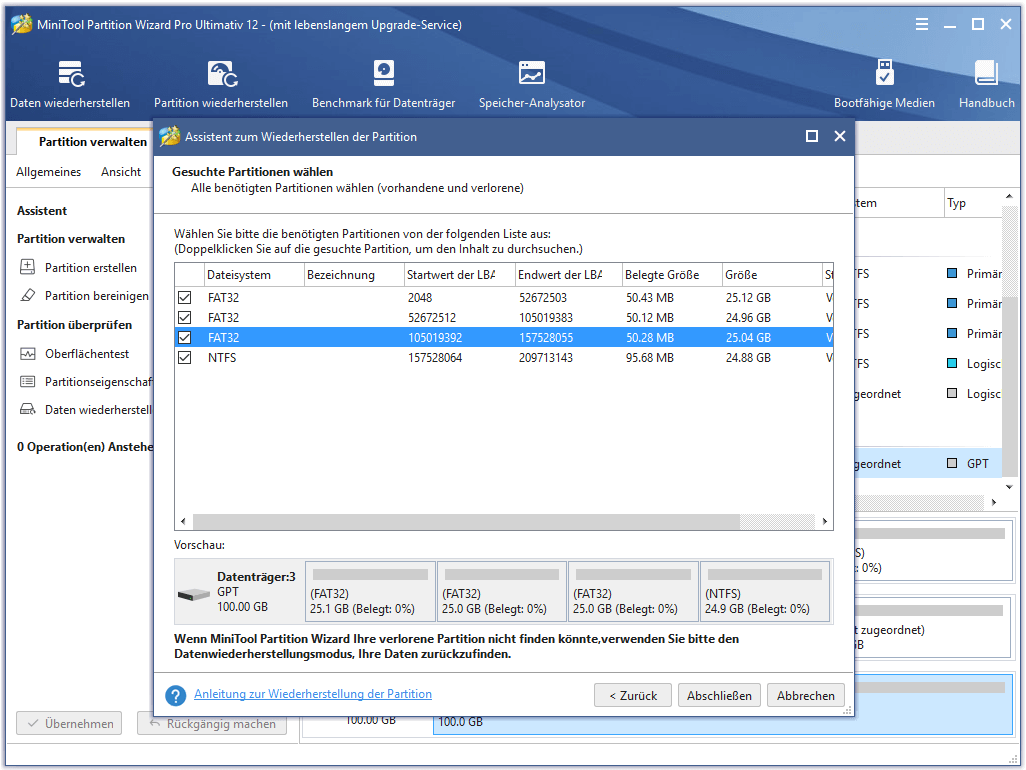The width and height of the screenshot is (1026, 770).
Task: Go back with the Zurück button
Action: (x=632, y=694)
